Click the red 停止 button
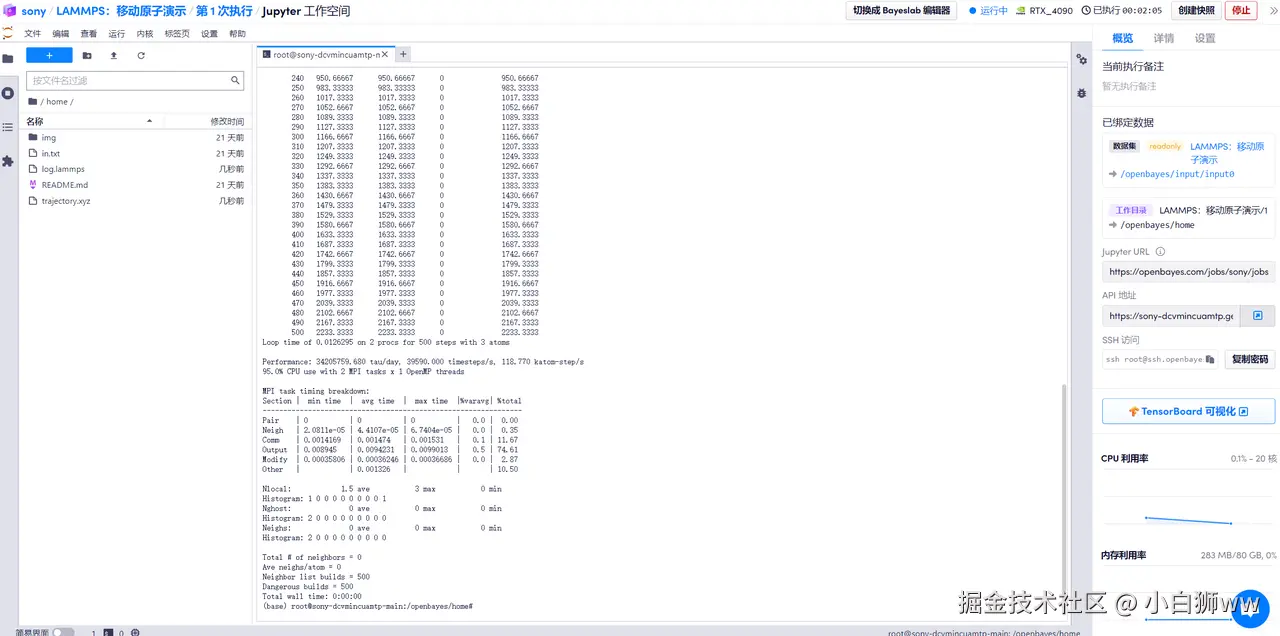Screen dimensions: 1280x636 pyautogui.click(x=1241, y=10)
